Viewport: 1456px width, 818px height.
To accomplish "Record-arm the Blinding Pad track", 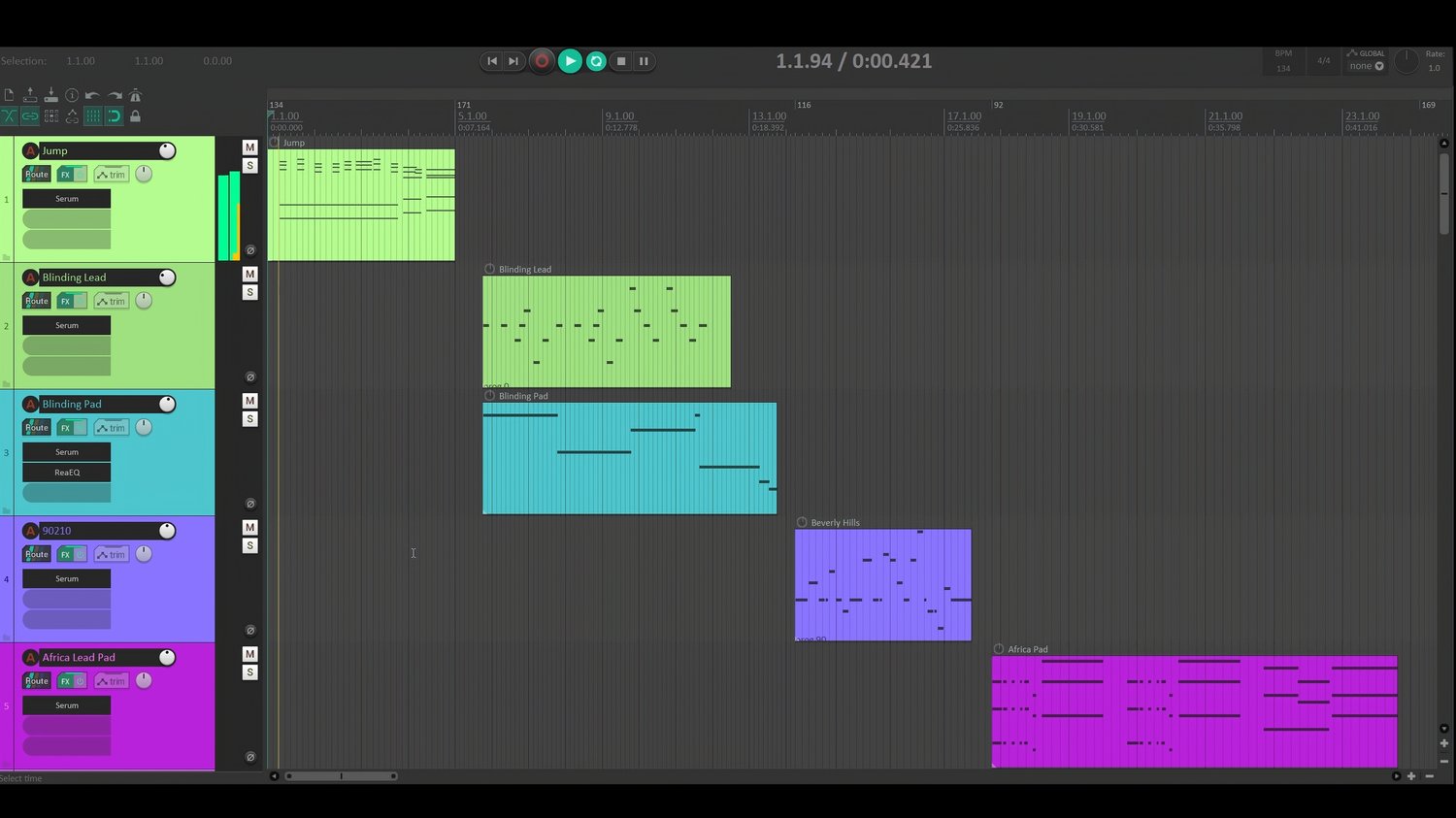I will [x=30, y=404].
